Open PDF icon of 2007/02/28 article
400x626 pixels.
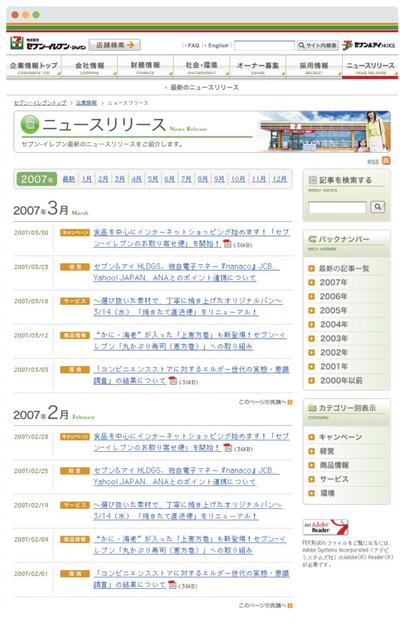[x=228, y=448]
